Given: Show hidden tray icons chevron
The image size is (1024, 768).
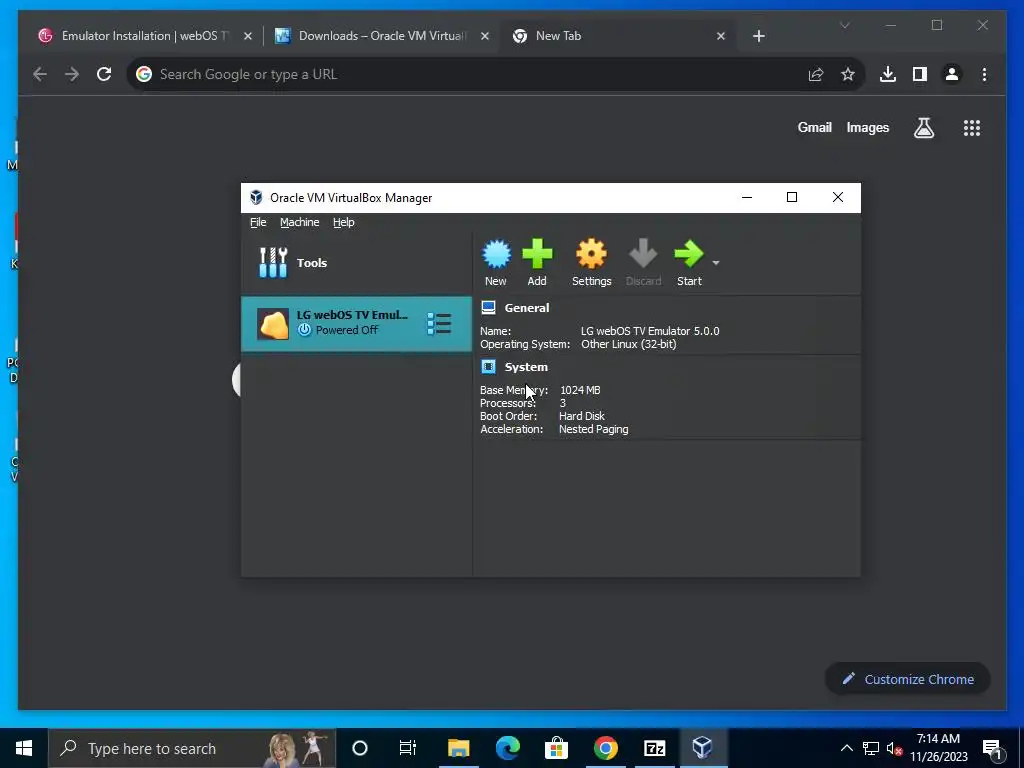Looking at the screenshot, I should 846,748.
